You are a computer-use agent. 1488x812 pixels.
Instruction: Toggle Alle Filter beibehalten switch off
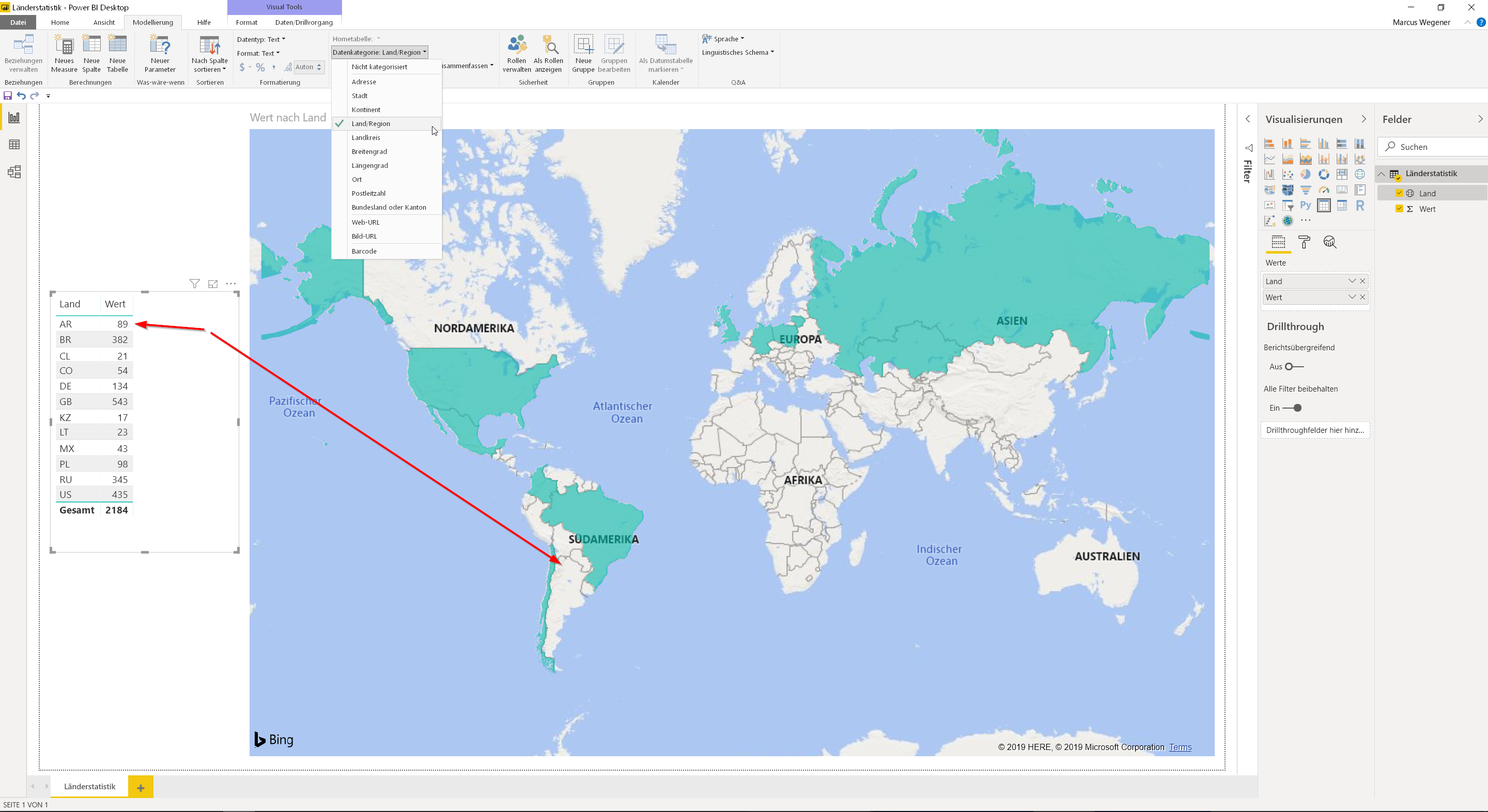(x=1292, y=408)
